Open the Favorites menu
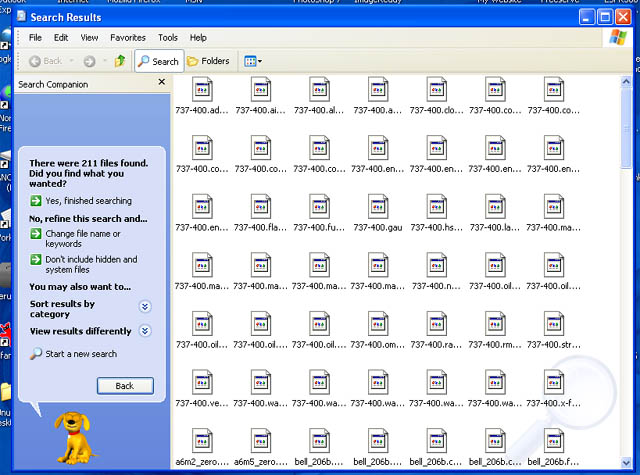The image size is (640, 475). click(127, 38)
